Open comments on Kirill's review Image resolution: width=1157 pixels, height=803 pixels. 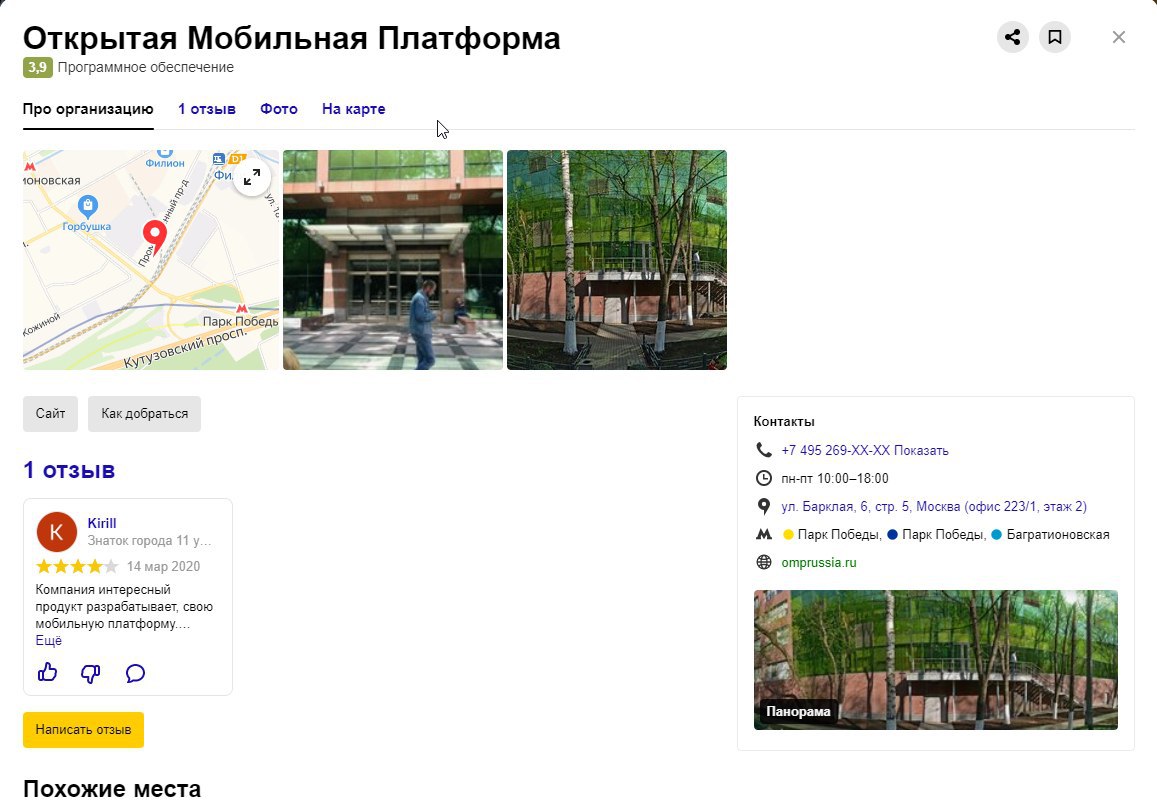click(x=135, y=673)
